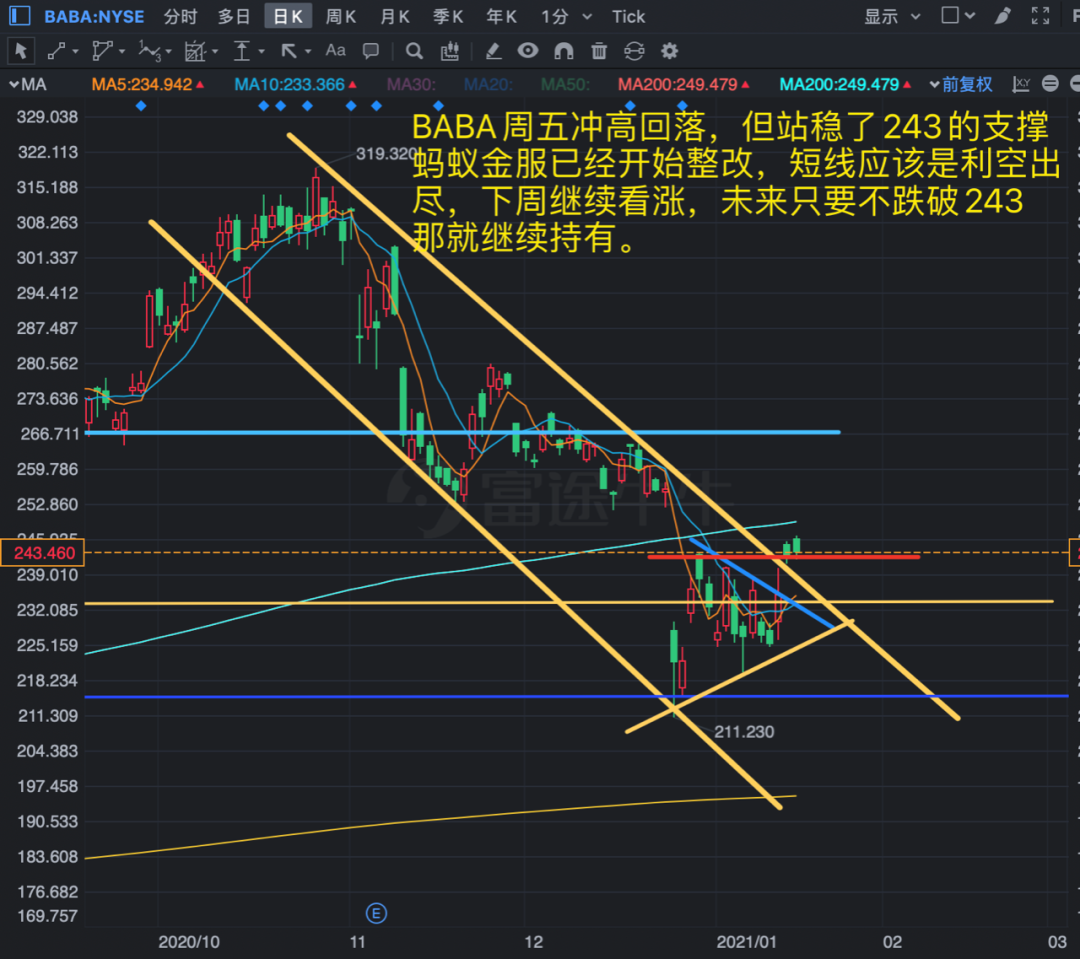Select the trend line drawing tool

pyautogui.click(x=56, y=51)
